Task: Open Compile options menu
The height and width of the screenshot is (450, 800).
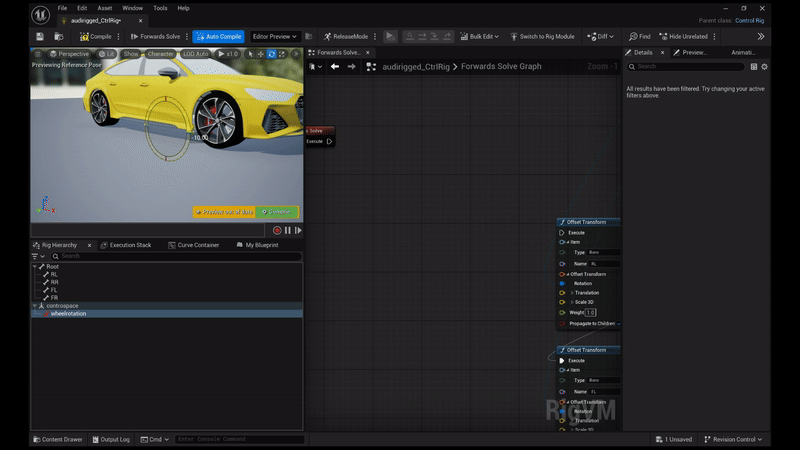Action: [118, 37]
